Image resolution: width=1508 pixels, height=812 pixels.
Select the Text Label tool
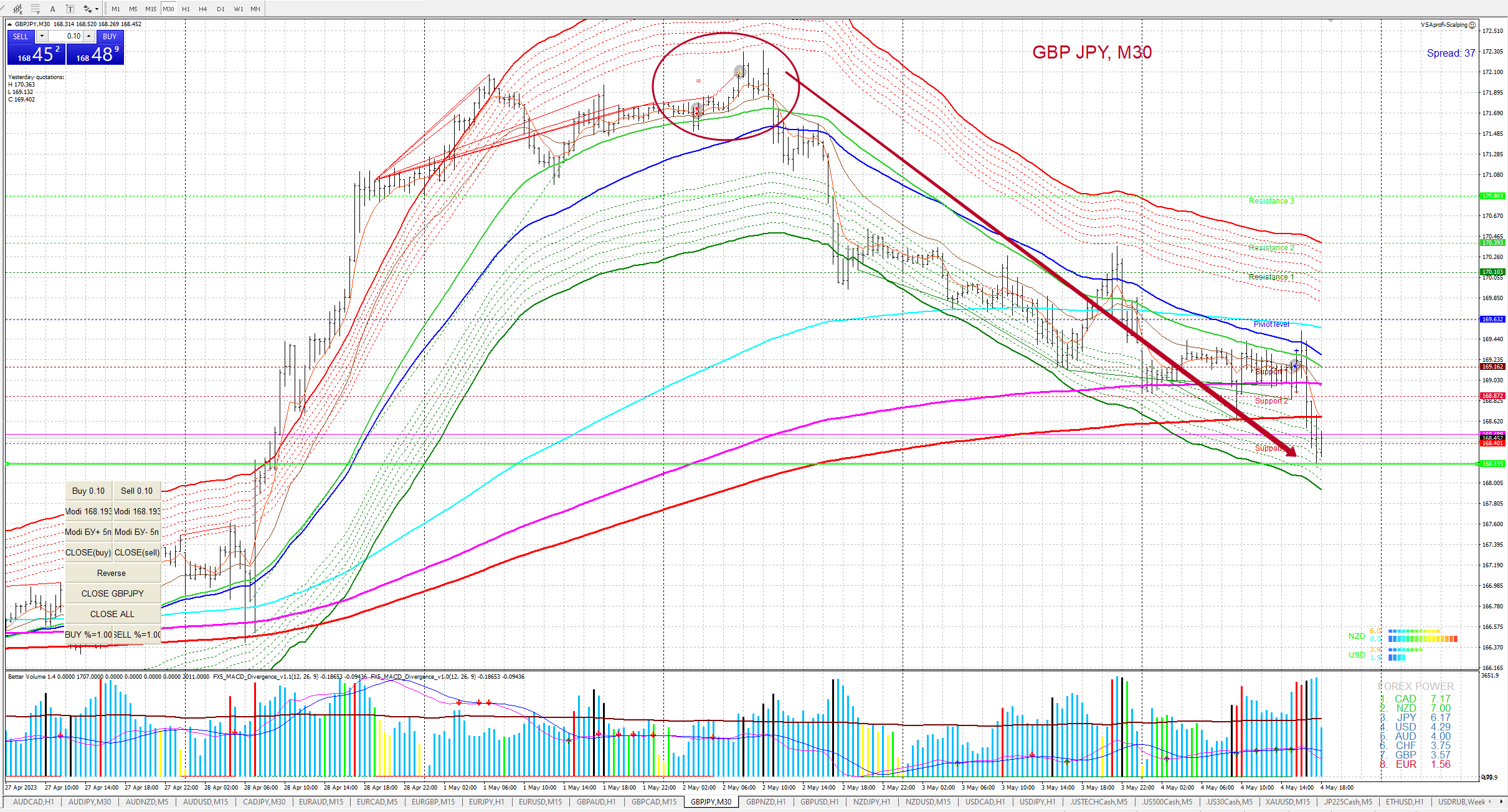tap(70, 9)
